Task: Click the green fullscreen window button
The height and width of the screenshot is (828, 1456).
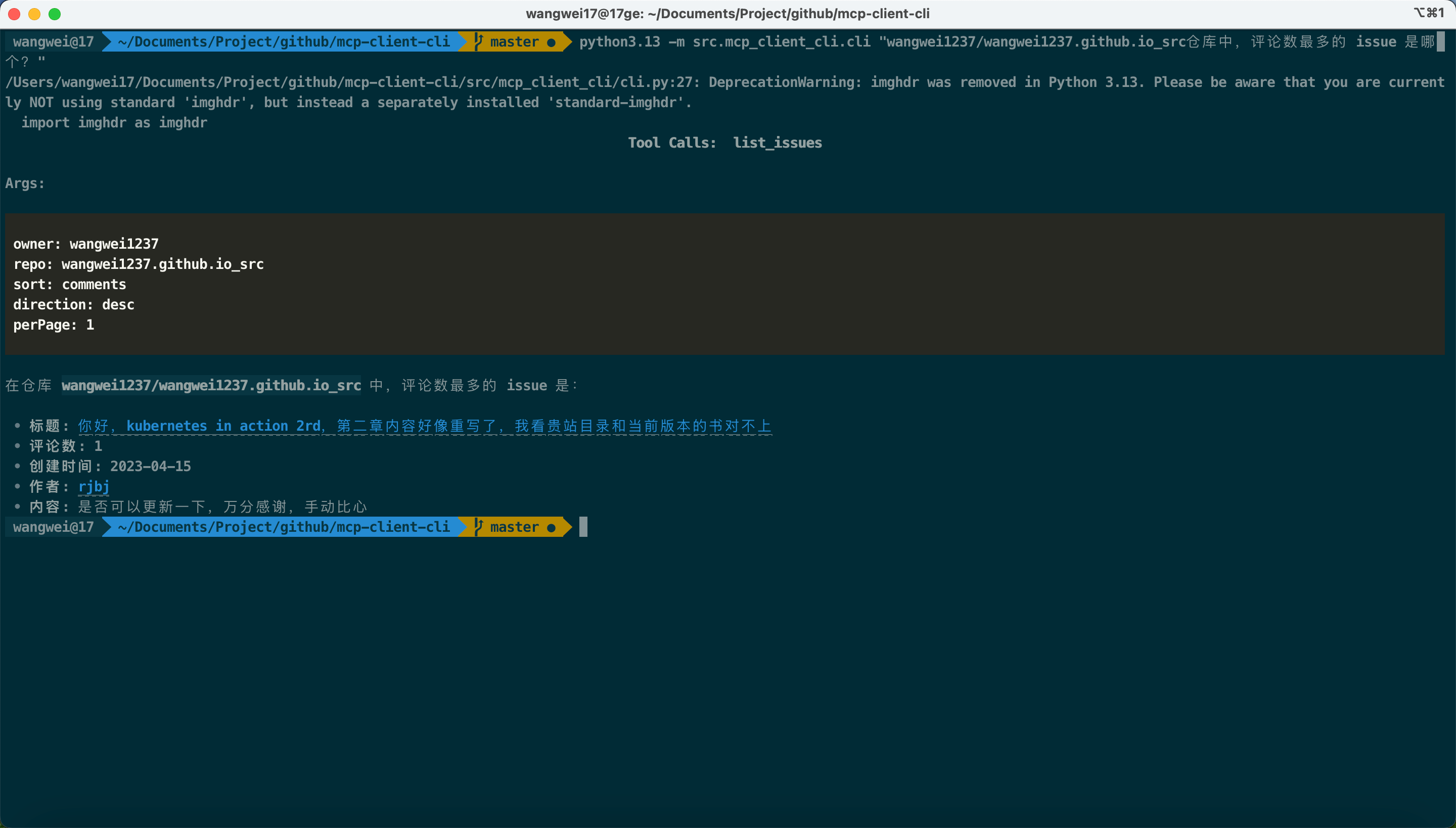Action: click(55, 14)
